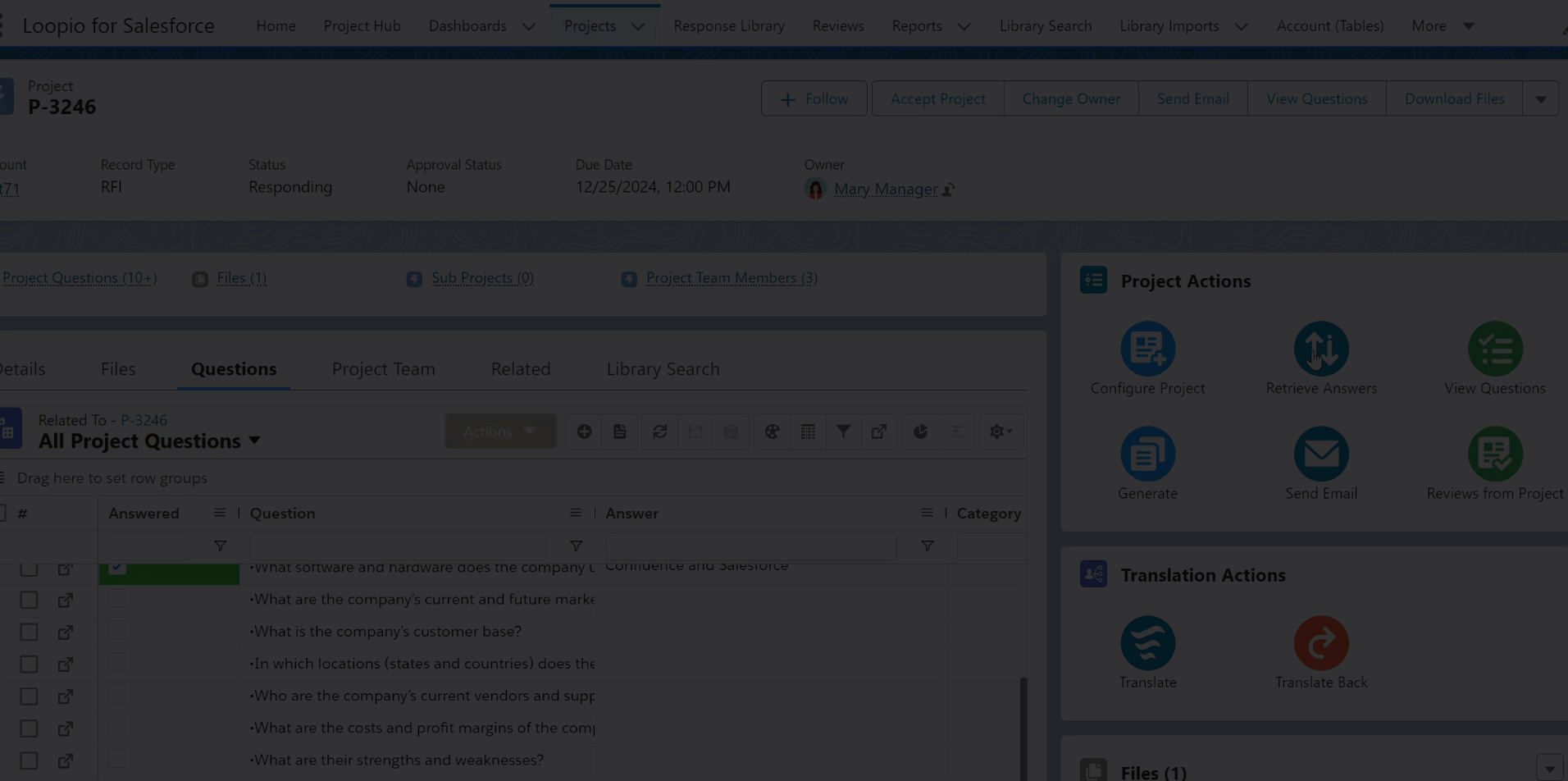Image resolution: width=1568 pixels, height=781 pixels.
Task: Open Response Library in navigation bar
Action: [729, 26]
